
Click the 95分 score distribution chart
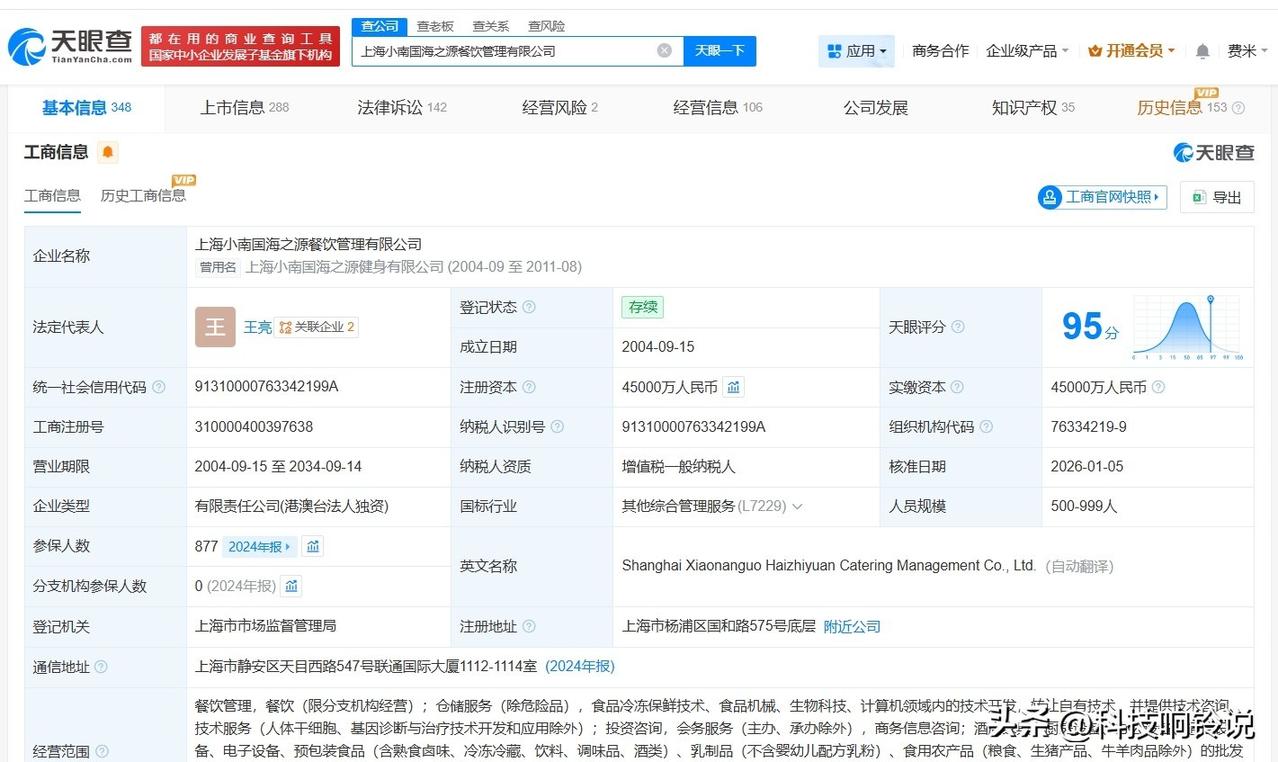[x=1188, y=327]
